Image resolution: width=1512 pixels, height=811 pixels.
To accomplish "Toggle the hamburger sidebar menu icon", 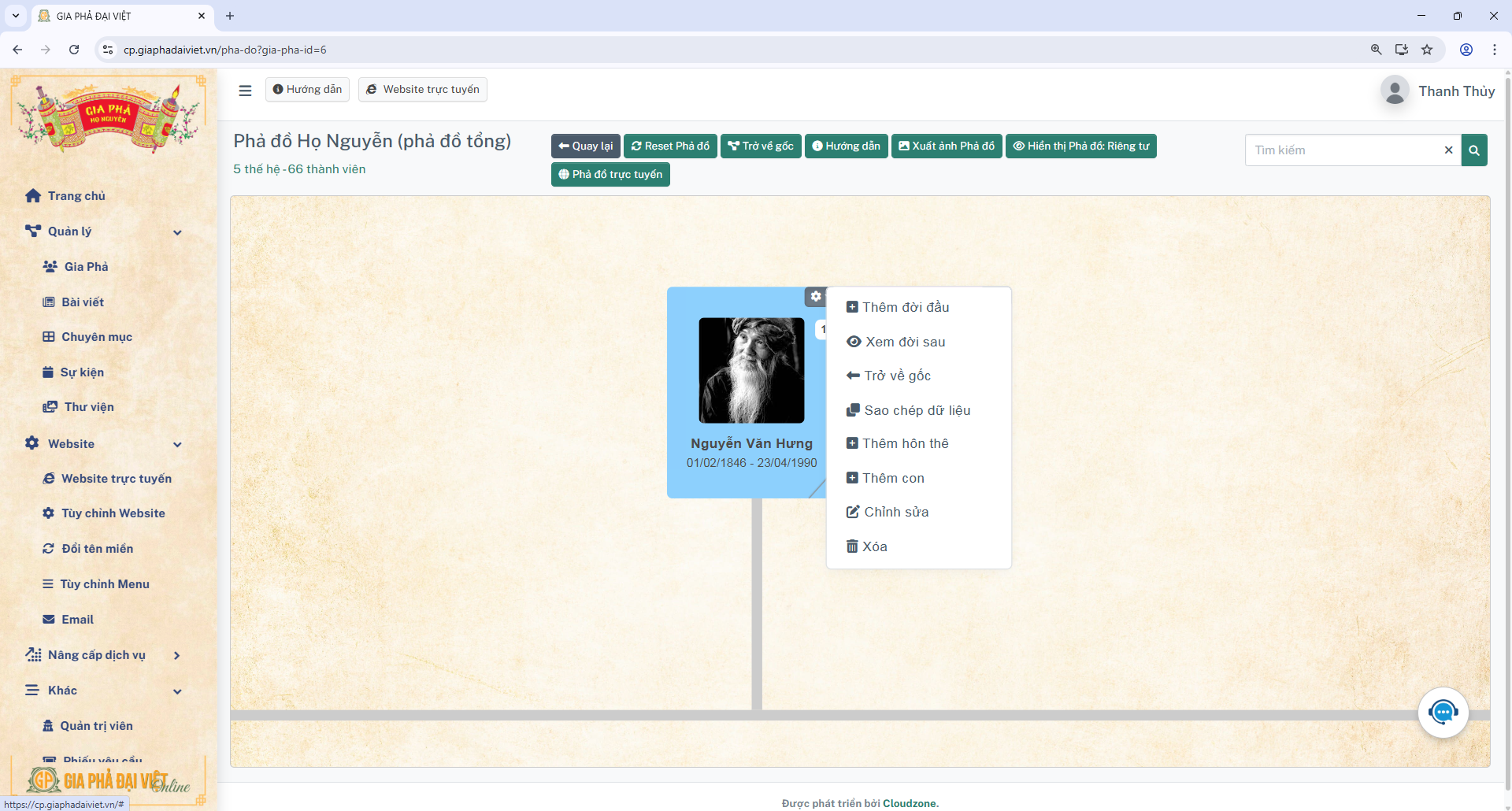I will coord(245,91).
